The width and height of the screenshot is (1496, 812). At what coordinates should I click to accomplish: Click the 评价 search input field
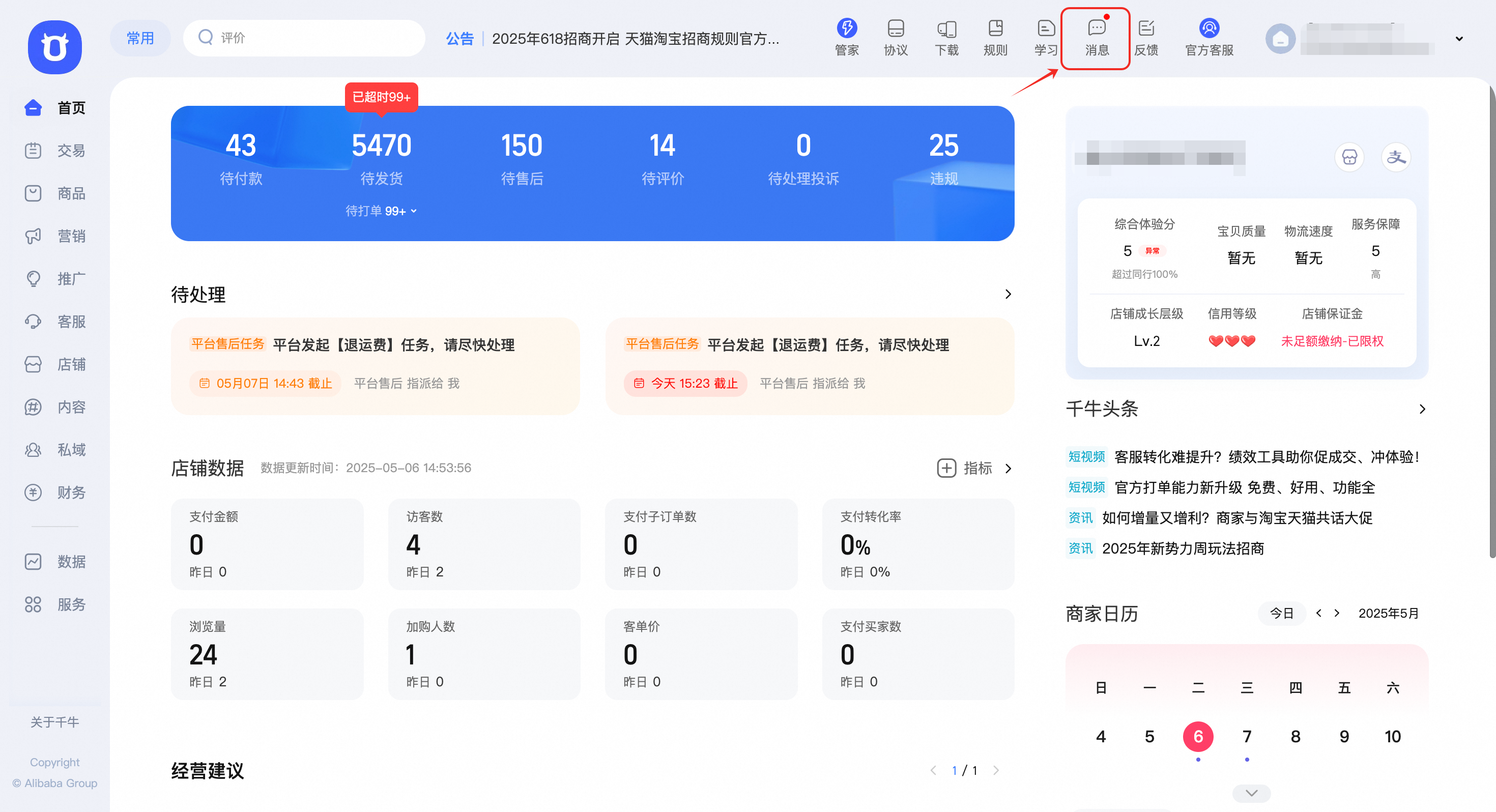[x=304, y=38]
